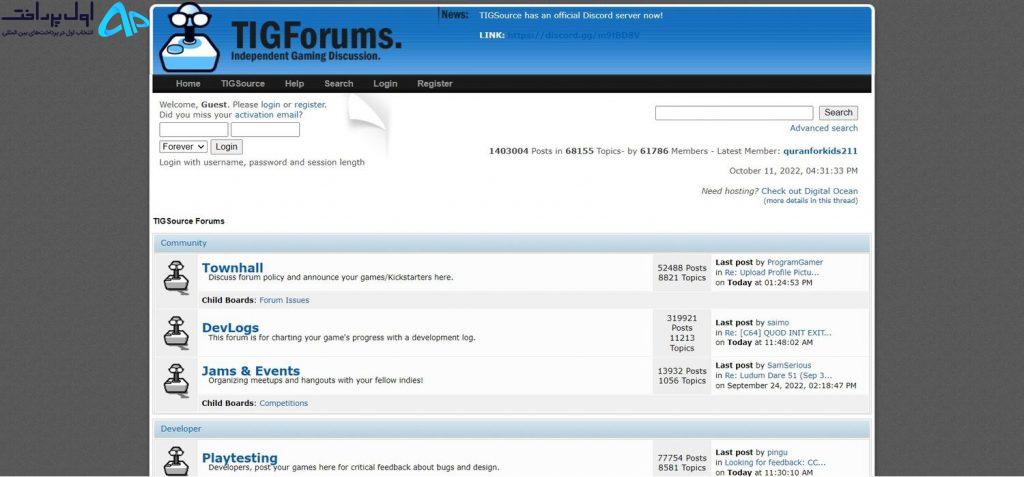
Task: Open Re: [C64] QUOD INIT EXIT... post
Action: click(778, 333)
